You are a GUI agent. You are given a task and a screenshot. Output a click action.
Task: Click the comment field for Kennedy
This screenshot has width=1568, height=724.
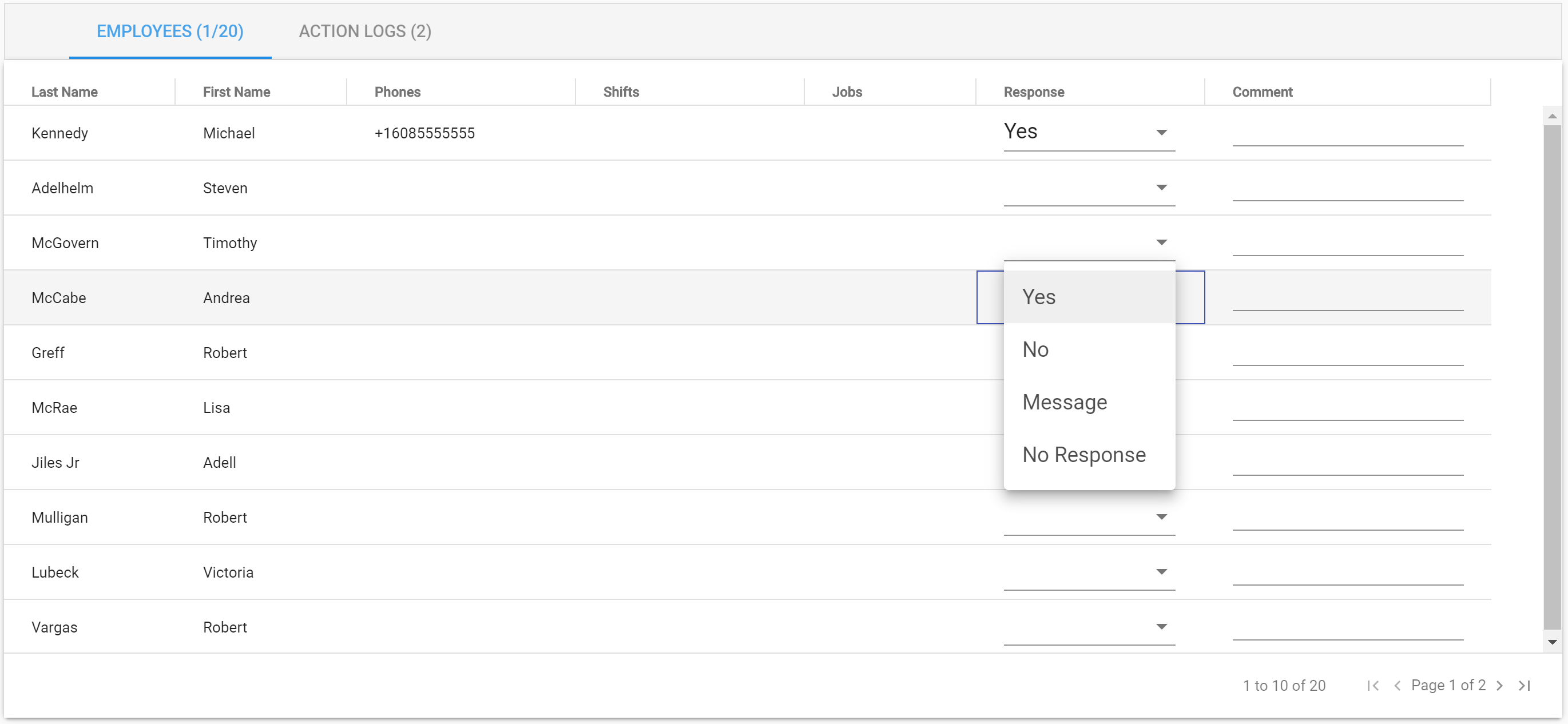click(x=1348, y=133)
